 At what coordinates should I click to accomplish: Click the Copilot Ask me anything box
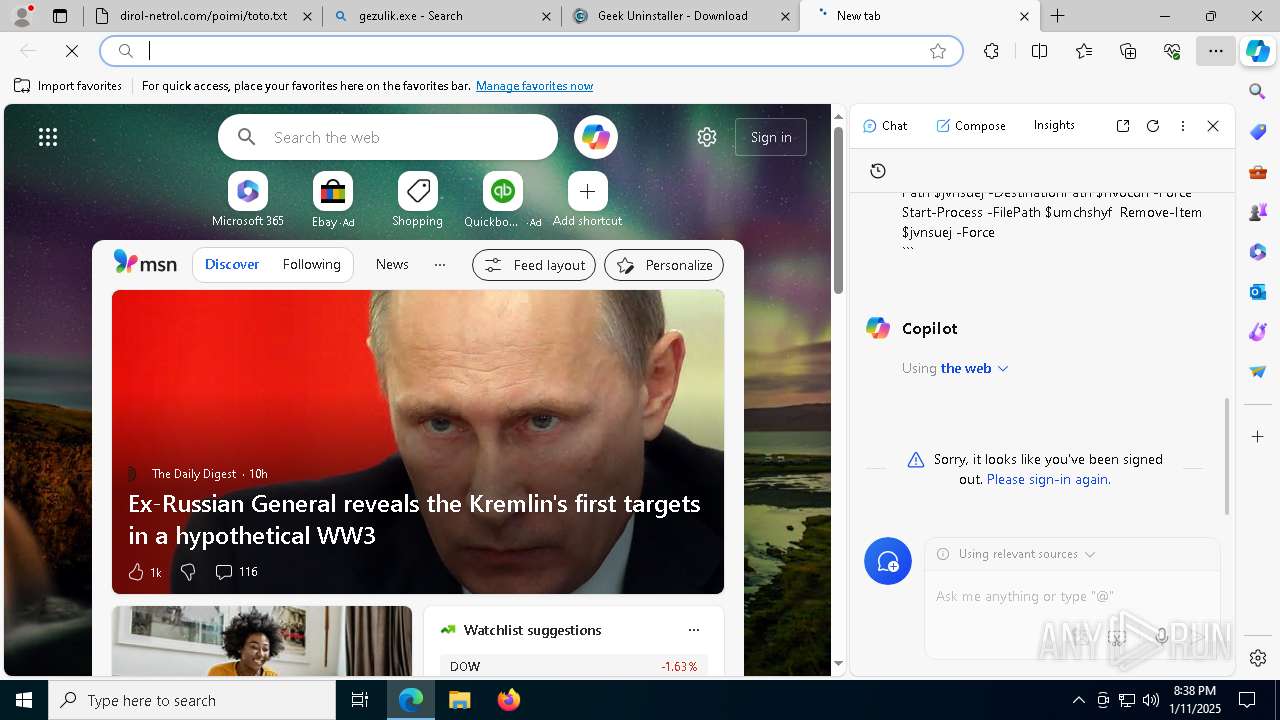pyautogui.click(x=1072, y=596)
